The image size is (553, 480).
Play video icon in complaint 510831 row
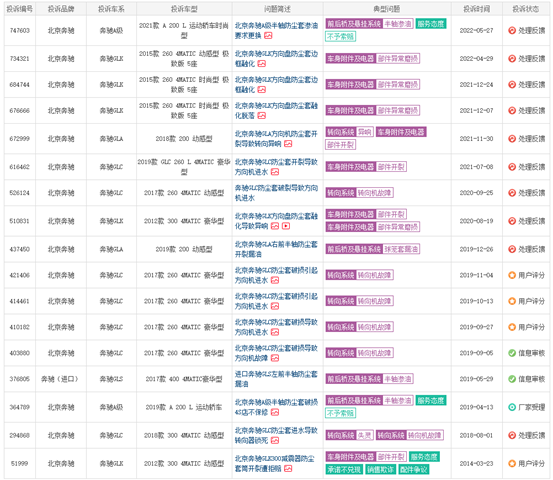pyautogui.click(x=286, y=226)
